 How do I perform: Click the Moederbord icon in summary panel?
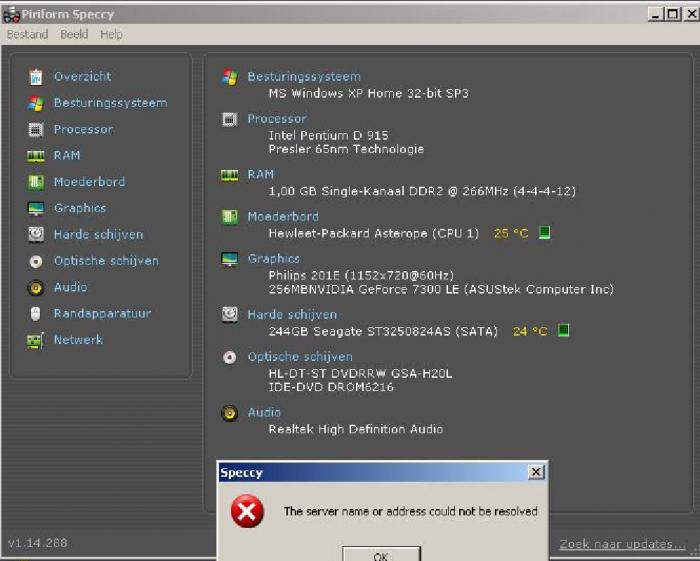(229, 217)
